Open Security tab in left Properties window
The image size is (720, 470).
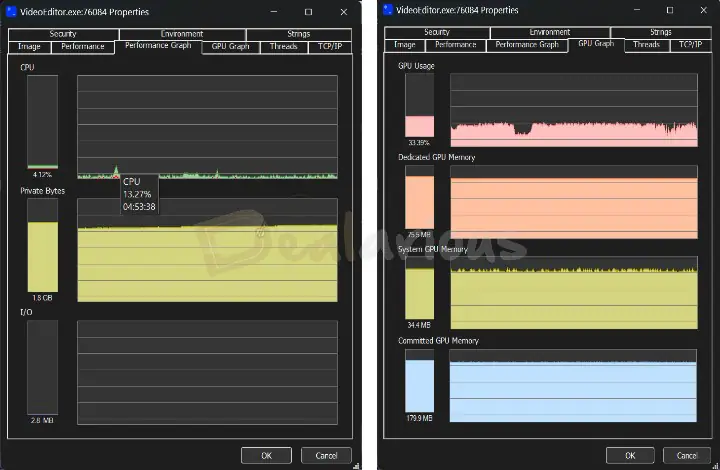pyautogui.click(x=63, y=34)
